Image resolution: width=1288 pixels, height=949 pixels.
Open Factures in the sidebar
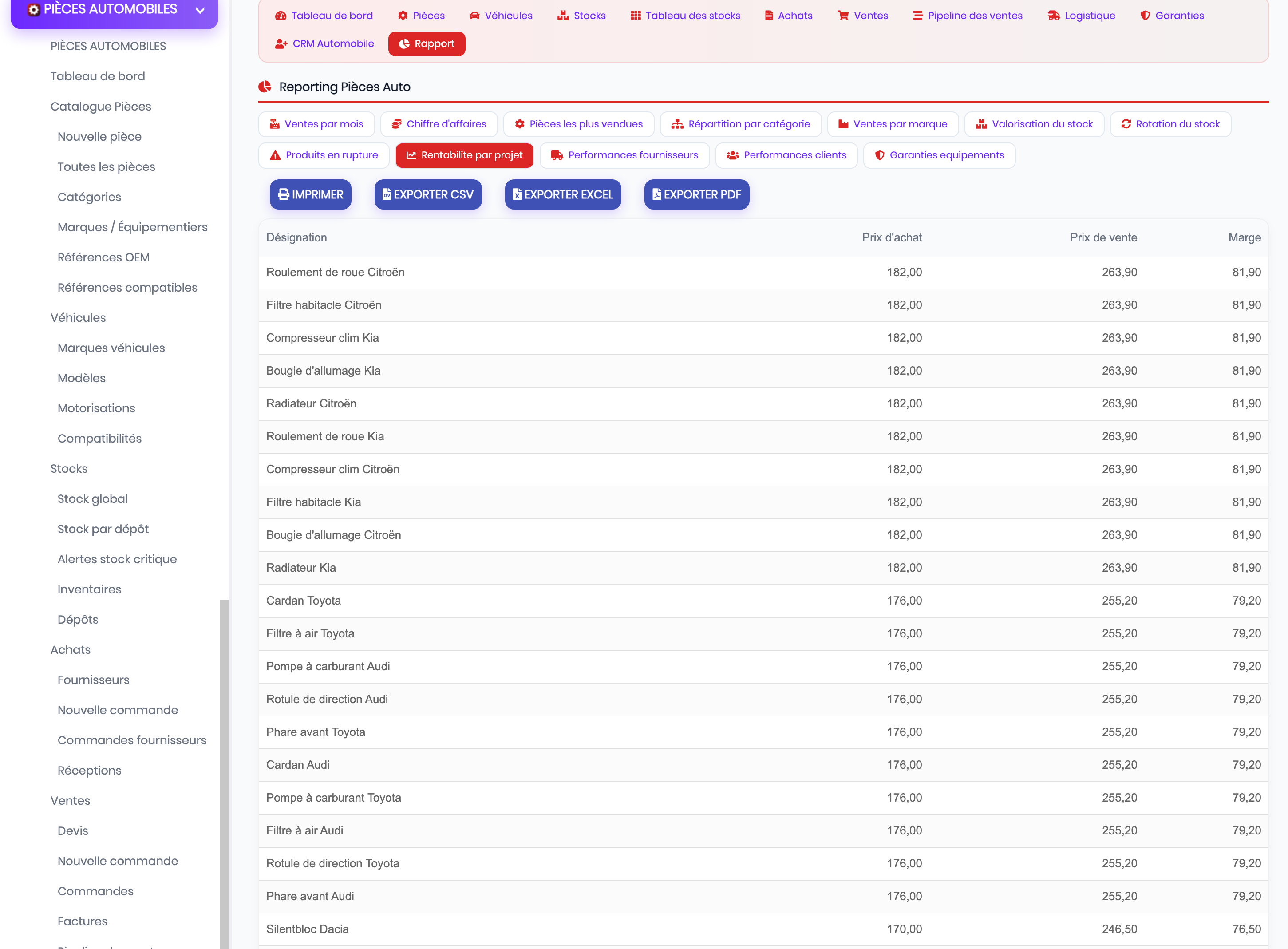83,921
